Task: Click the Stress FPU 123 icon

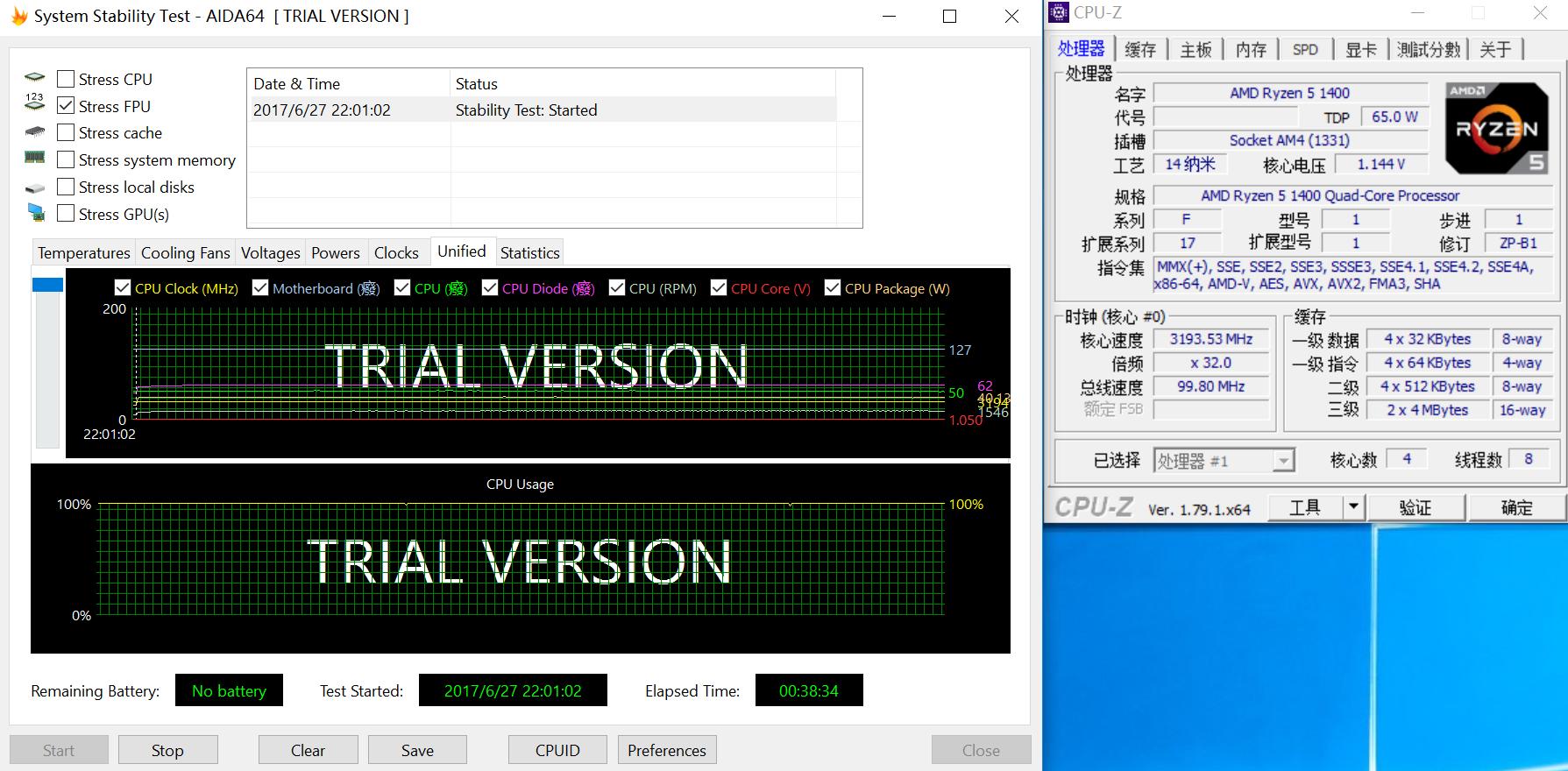Action: (34, 103)
